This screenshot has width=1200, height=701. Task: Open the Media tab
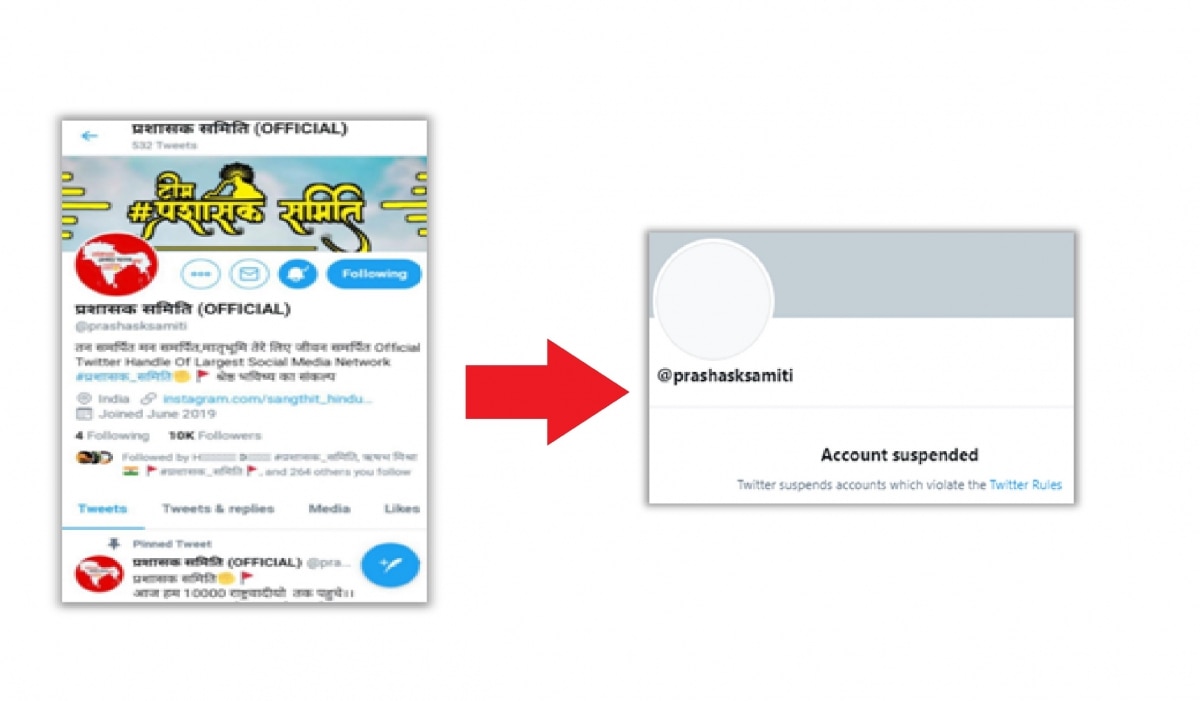pos(329,508)
